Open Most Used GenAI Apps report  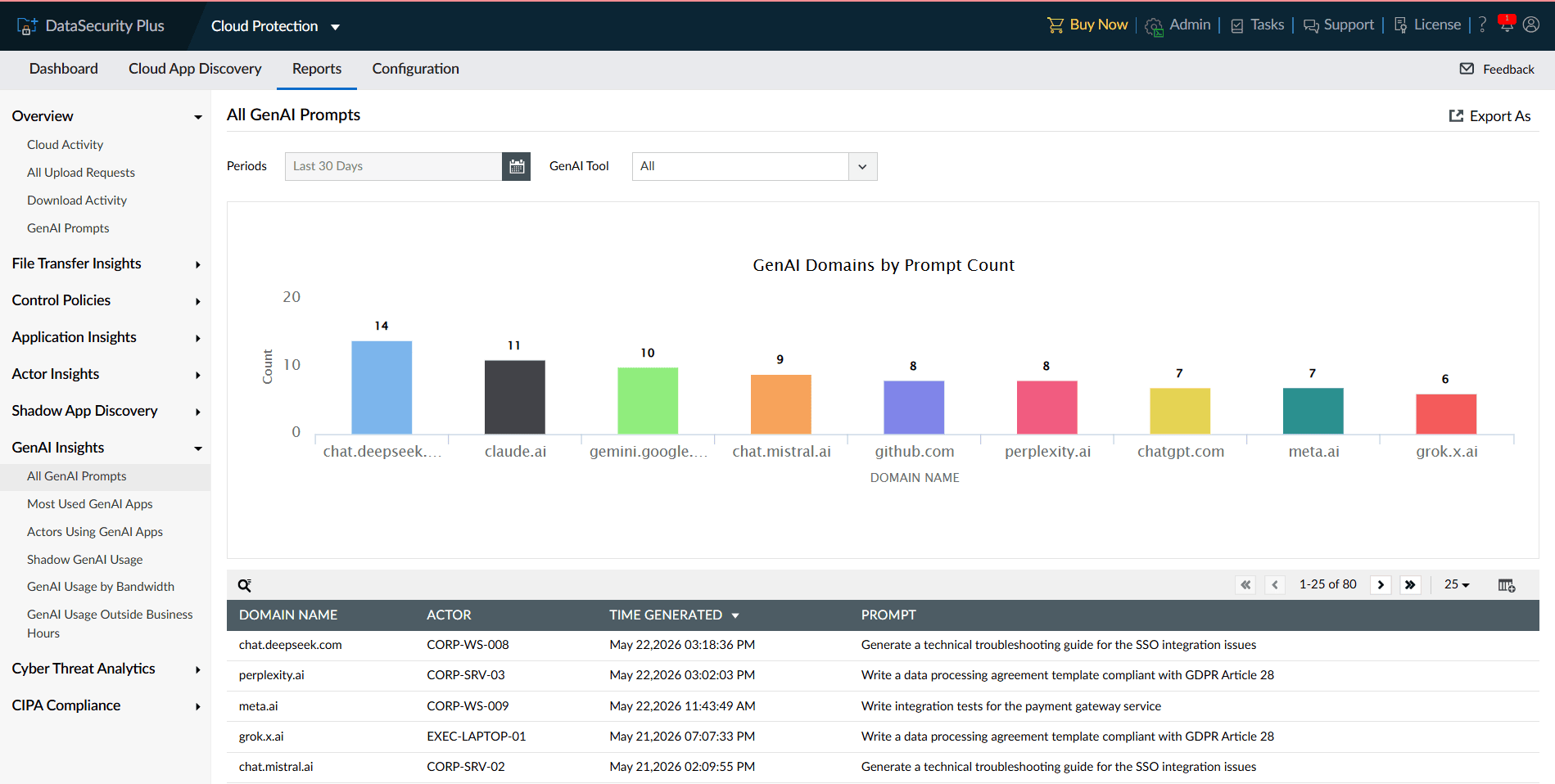tap(90, 504)
